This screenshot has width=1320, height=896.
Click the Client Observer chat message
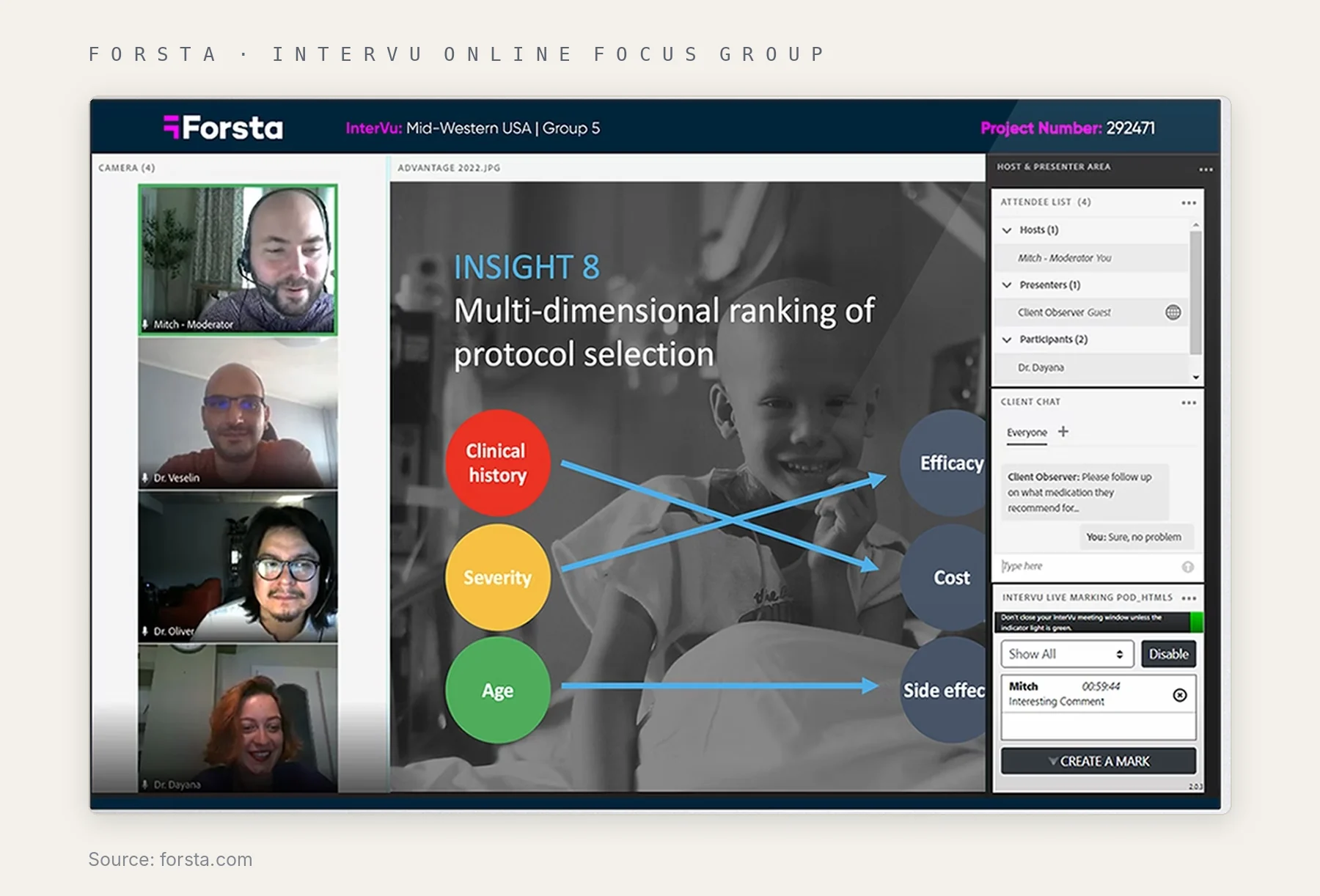(1085, 492)
